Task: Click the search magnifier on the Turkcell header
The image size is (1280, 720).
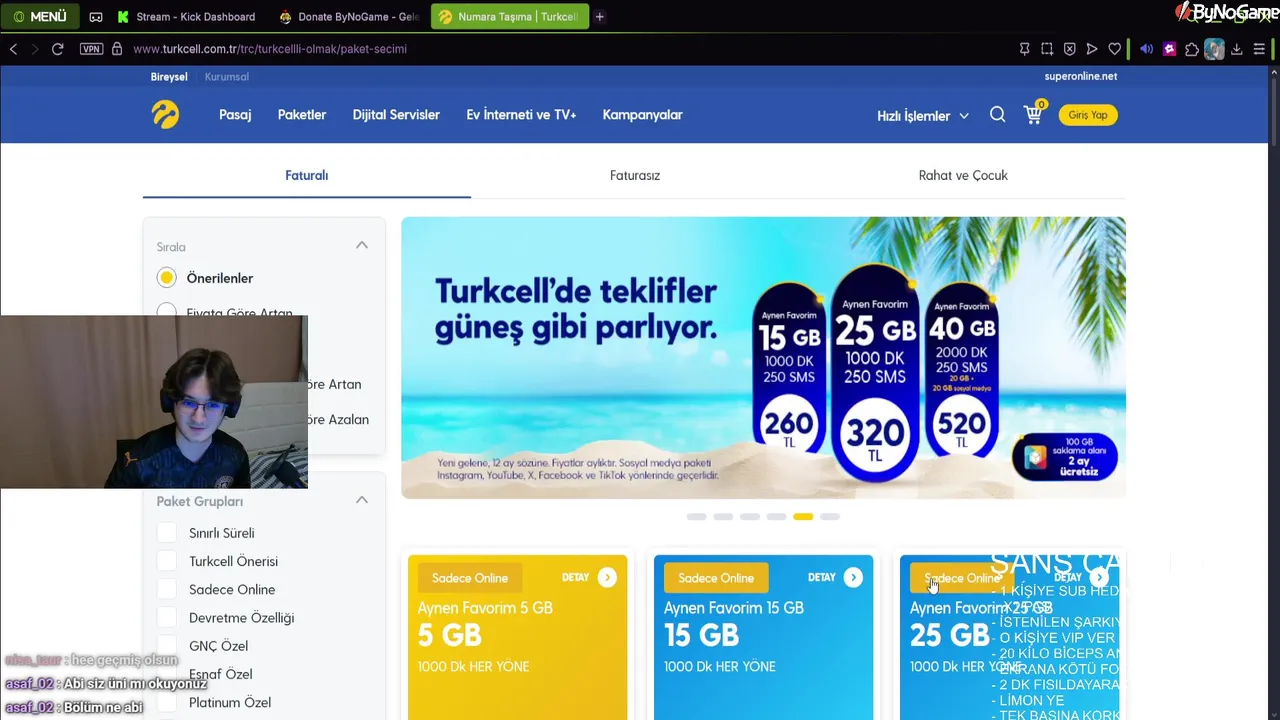Action: [x=997, y=115]
